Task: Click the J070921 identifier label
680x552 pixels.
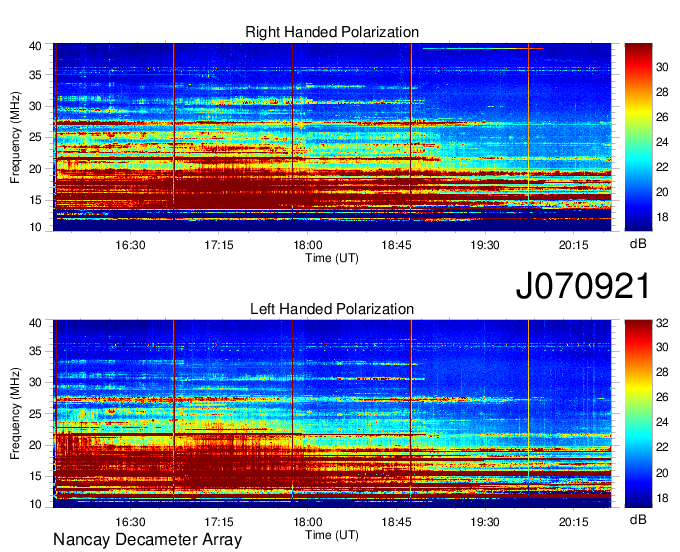Action: click(x=583, y=285)
